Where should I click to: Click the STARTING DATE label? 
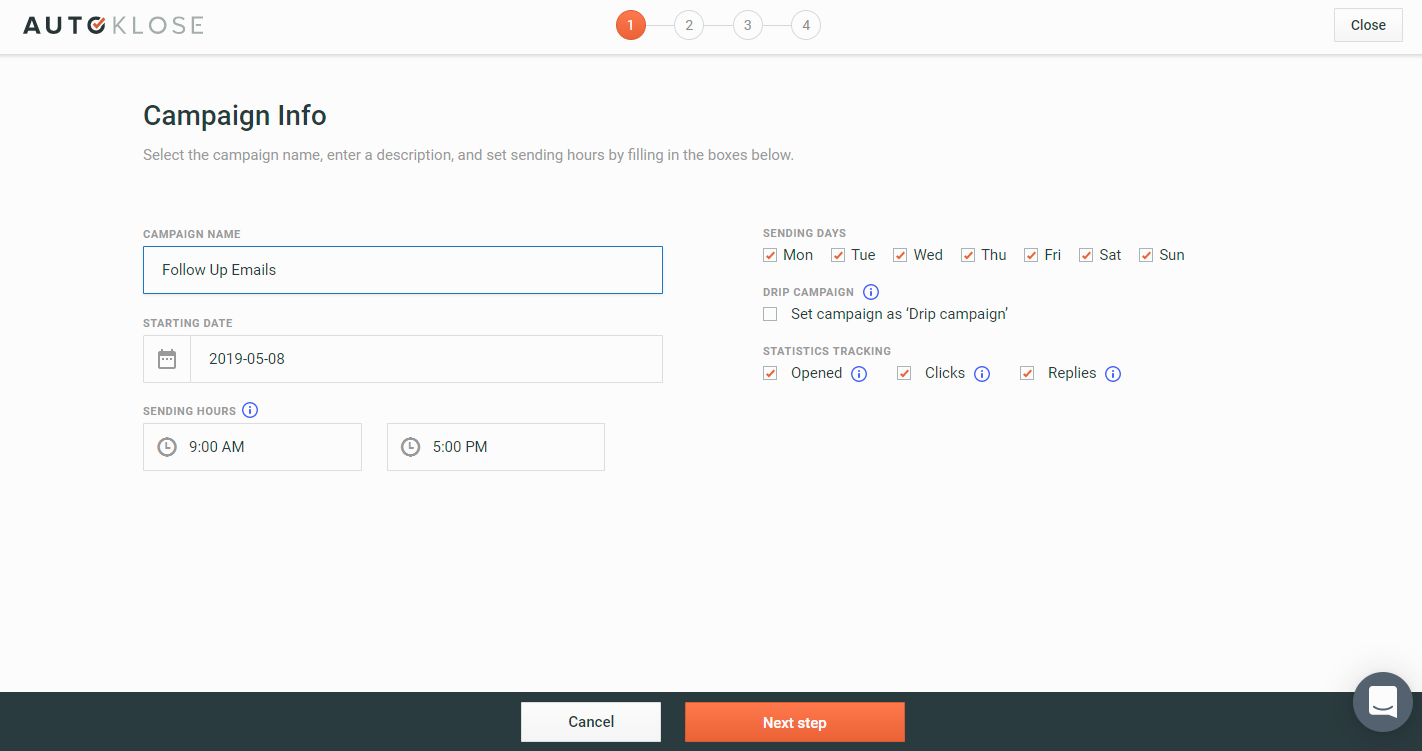click(188, 323)
